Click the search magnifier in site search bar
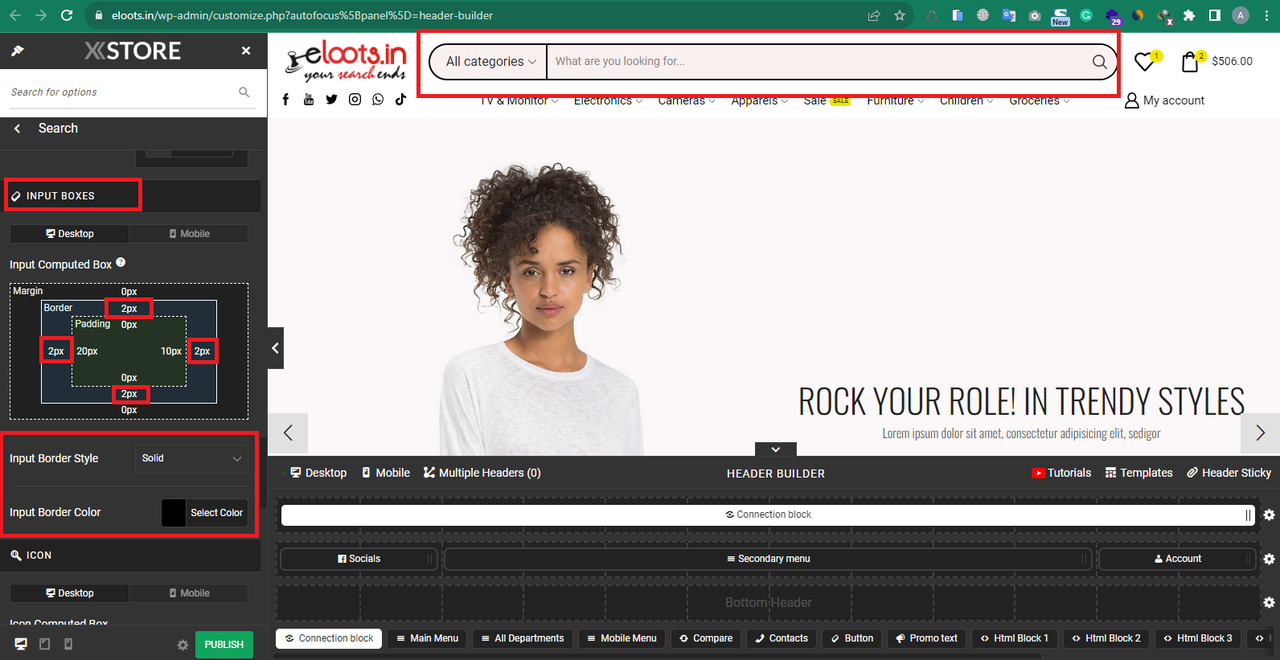Image resolution: width=1280 pixels, height=660 pixels. [x=1099, y=62]
